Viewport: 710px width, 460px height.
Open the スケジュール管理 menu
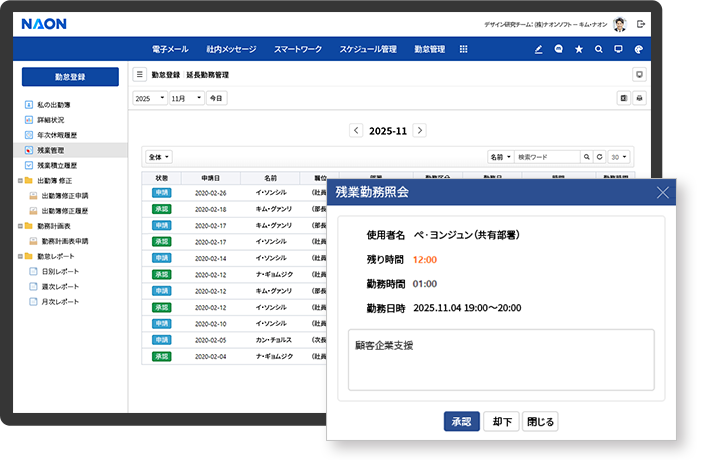[367, 49]
